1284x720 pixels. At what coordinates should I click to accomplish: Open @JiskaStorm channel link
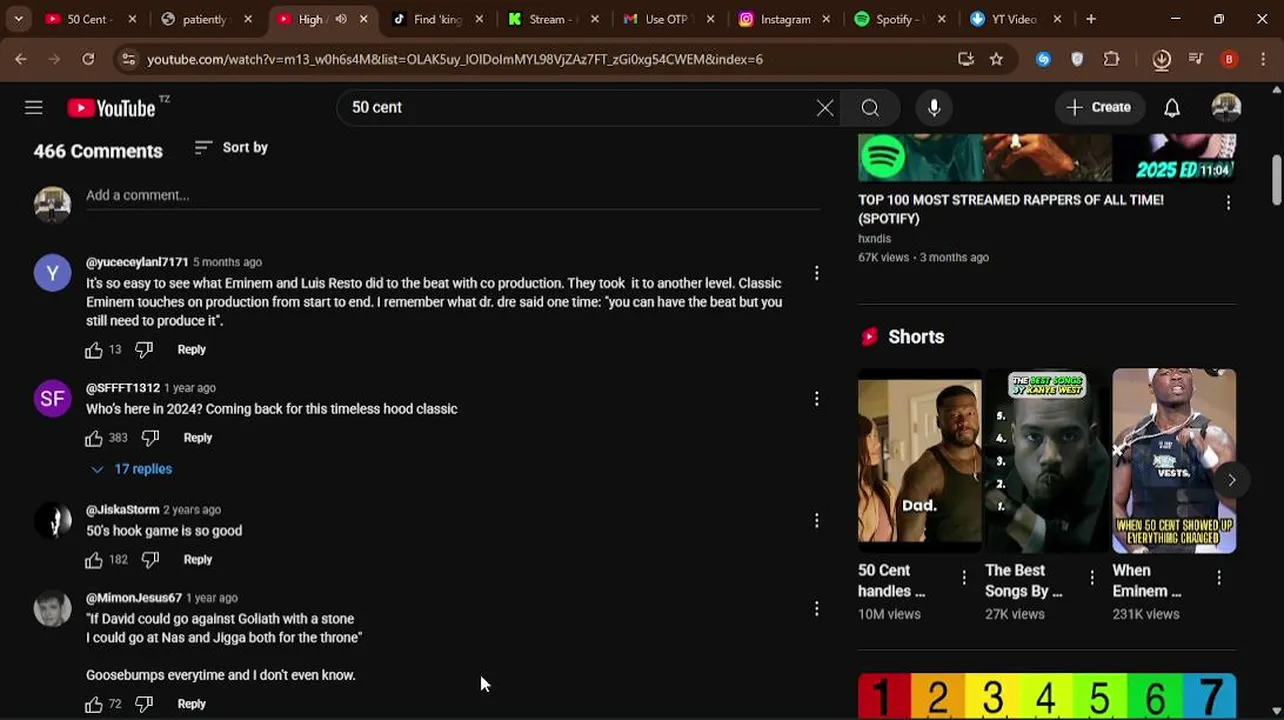click(123, 510)
